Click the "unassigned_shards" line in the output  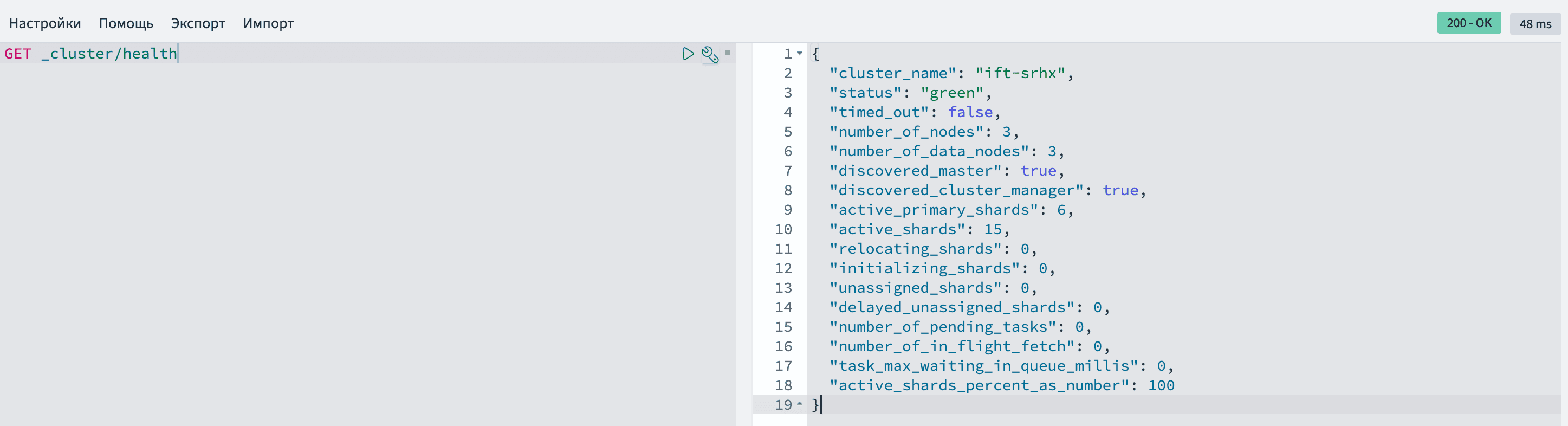pyautogui.click(x=916, y=288)
